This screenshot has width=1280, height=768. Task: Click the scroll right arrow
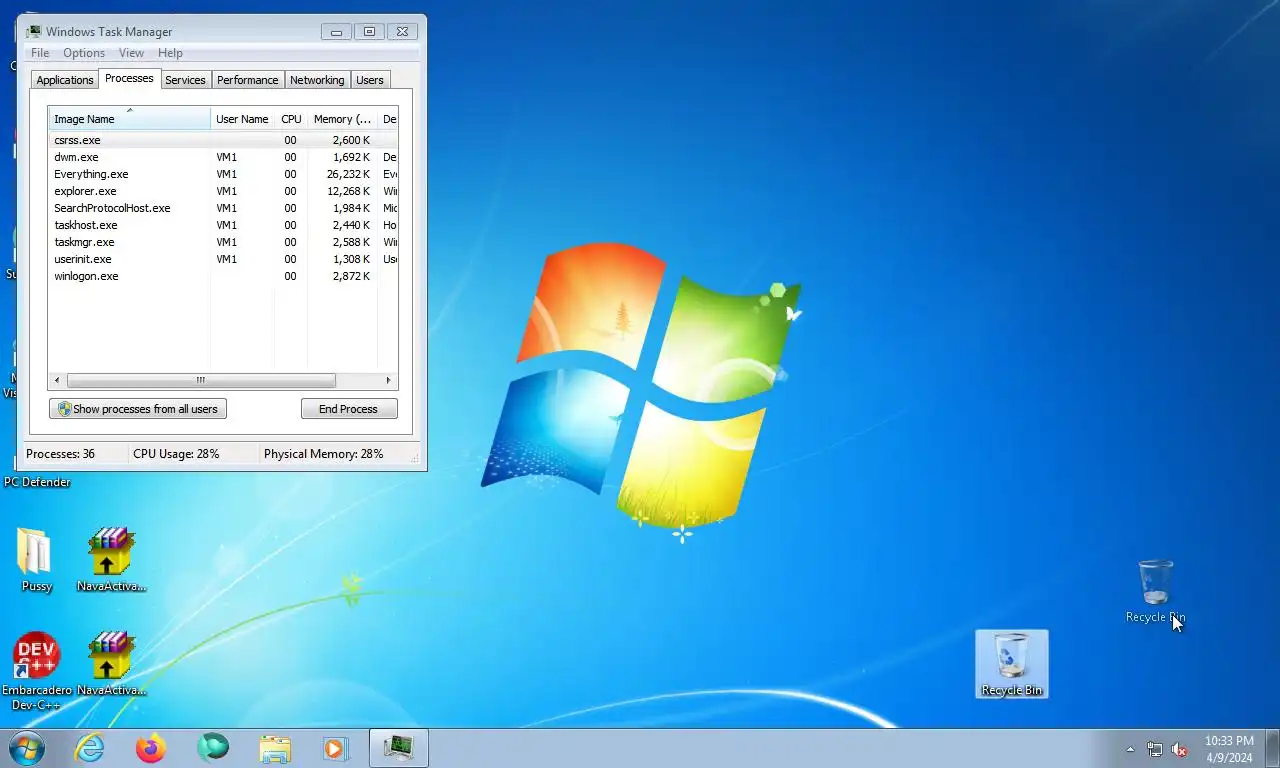pyautogui.click(x=389, y=381)
